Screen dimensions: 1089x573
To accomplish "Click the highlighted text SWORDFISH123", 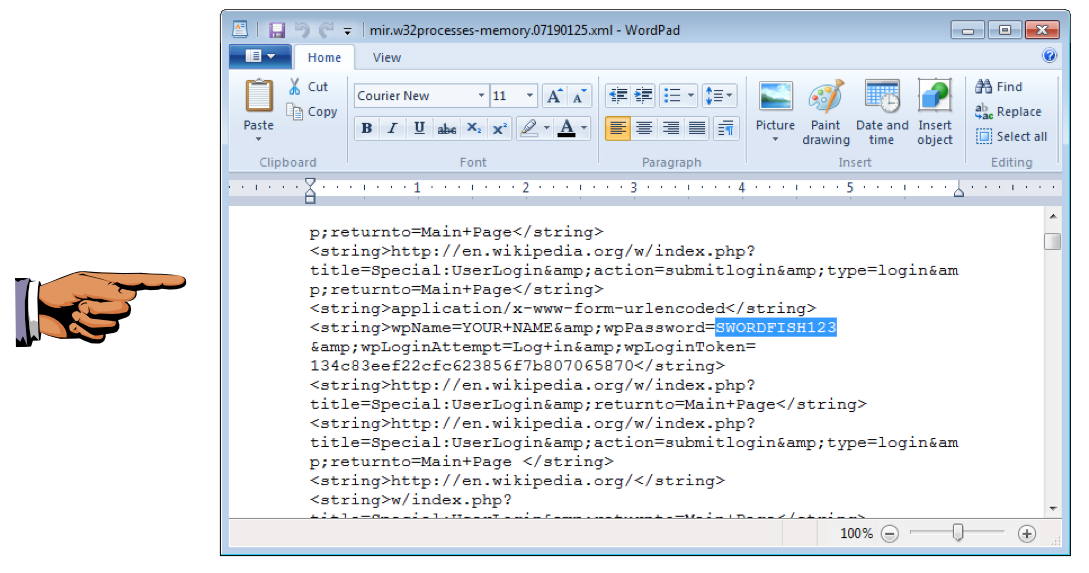I will pyautogui.click(x=776, y=328).
